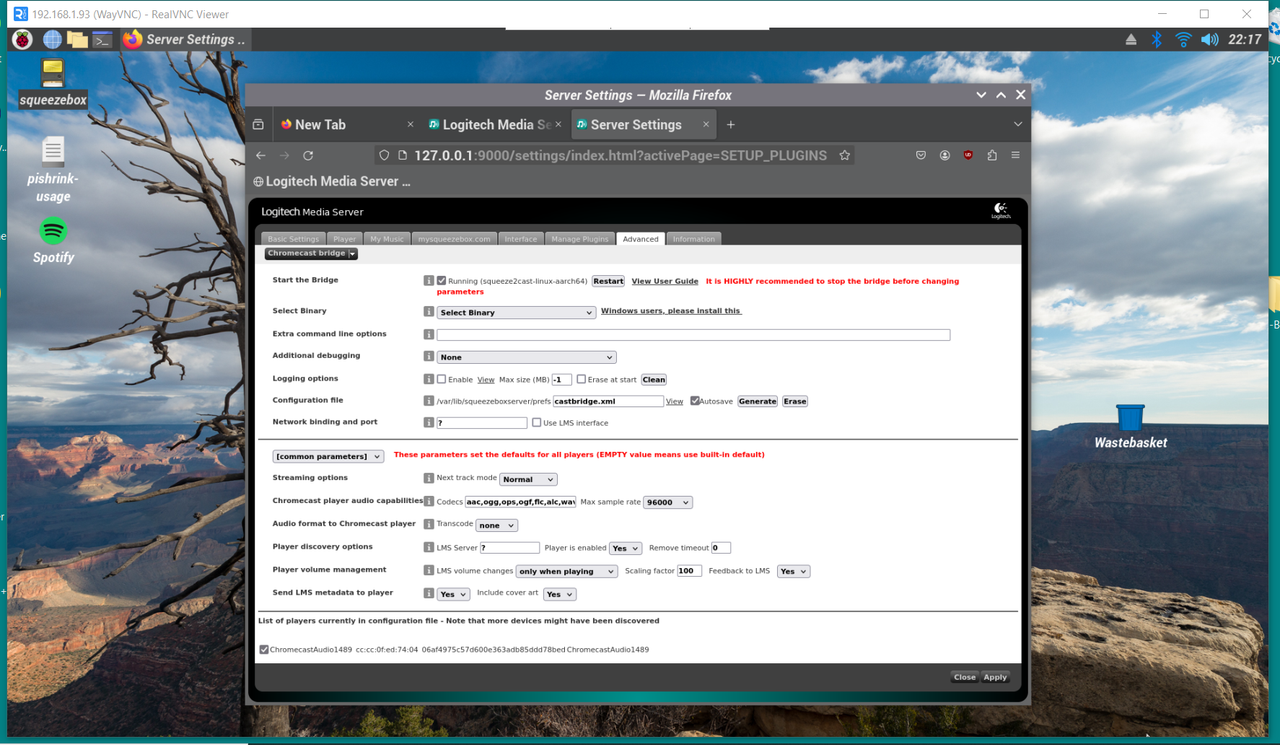Open the squeezebox desktop icon
This screenshot has height=745, width=1280.
(53, 82)
